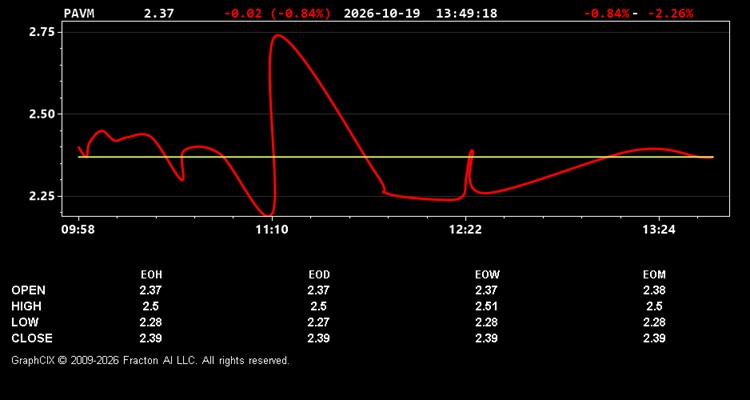Click the timestamp 13:49:18
The height and width of the screenshot is (400, 750).
(x=466, y=13)
